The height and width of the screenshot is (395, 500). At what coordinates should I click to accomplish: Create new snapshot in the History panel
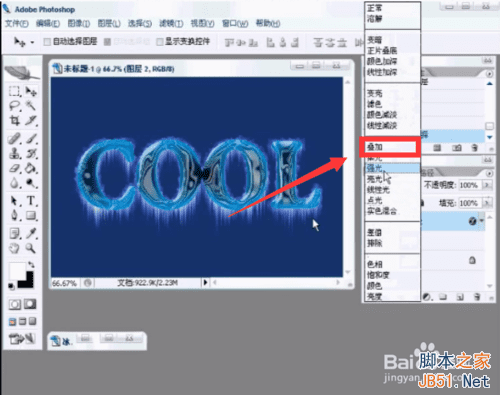[456, 148]
